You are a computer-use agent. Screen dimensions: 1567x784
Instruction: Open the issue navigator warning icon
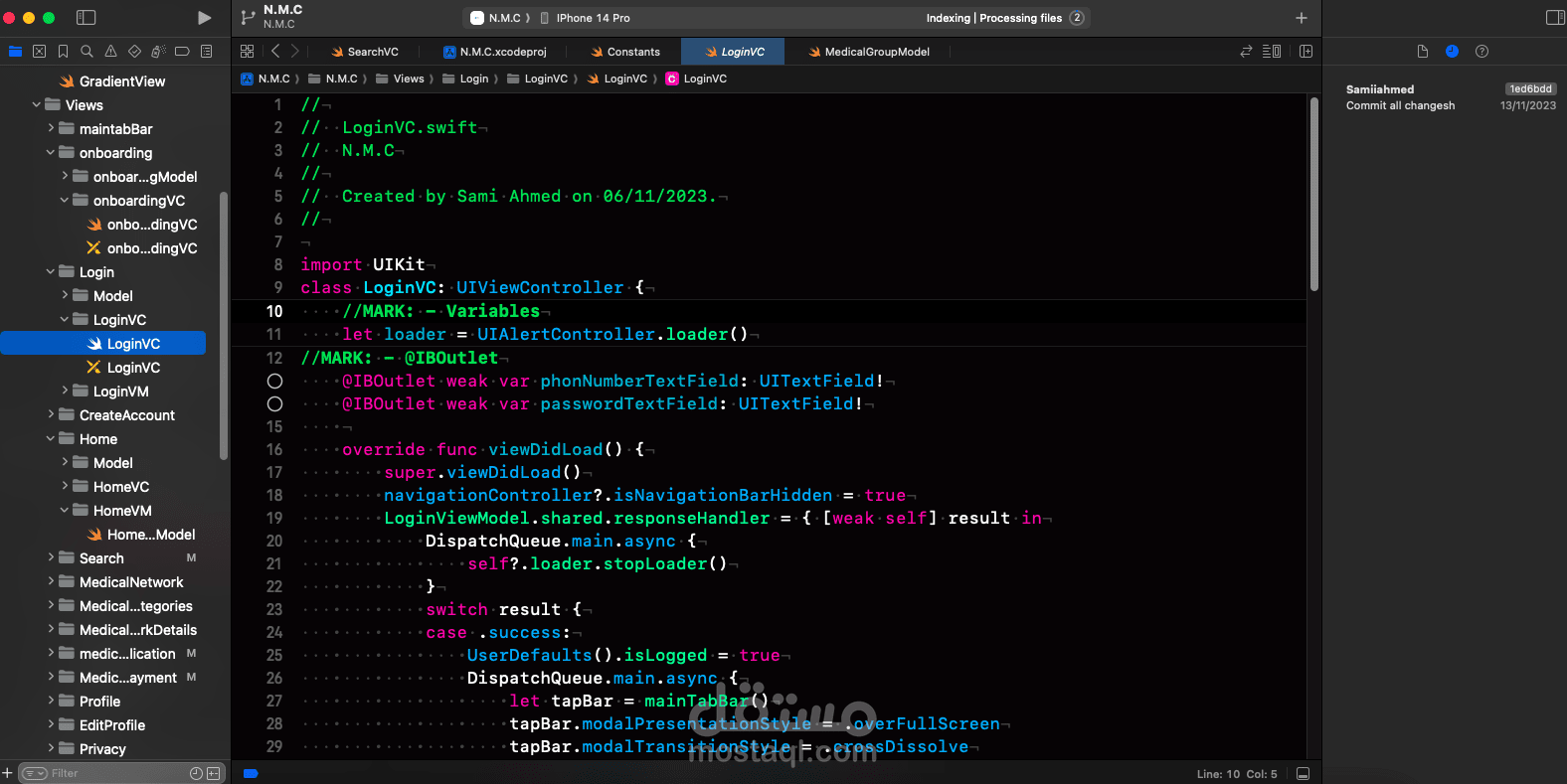[x=110, y=51]
